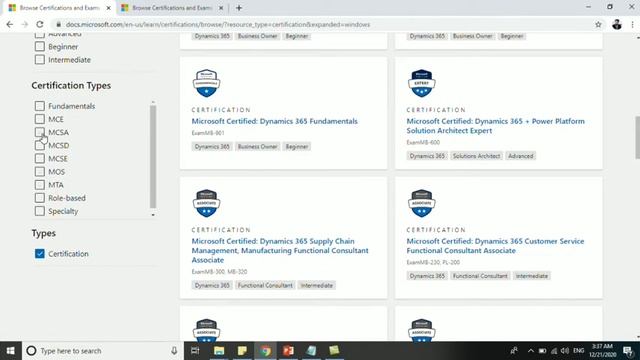Click Supply Chain Management Associate badge

pyautogui.click(x=207, y=203)
